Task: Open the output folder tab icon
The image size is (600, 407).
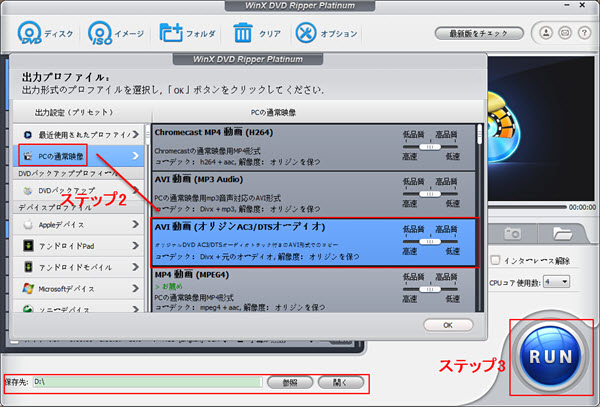Action: point(562,233)
